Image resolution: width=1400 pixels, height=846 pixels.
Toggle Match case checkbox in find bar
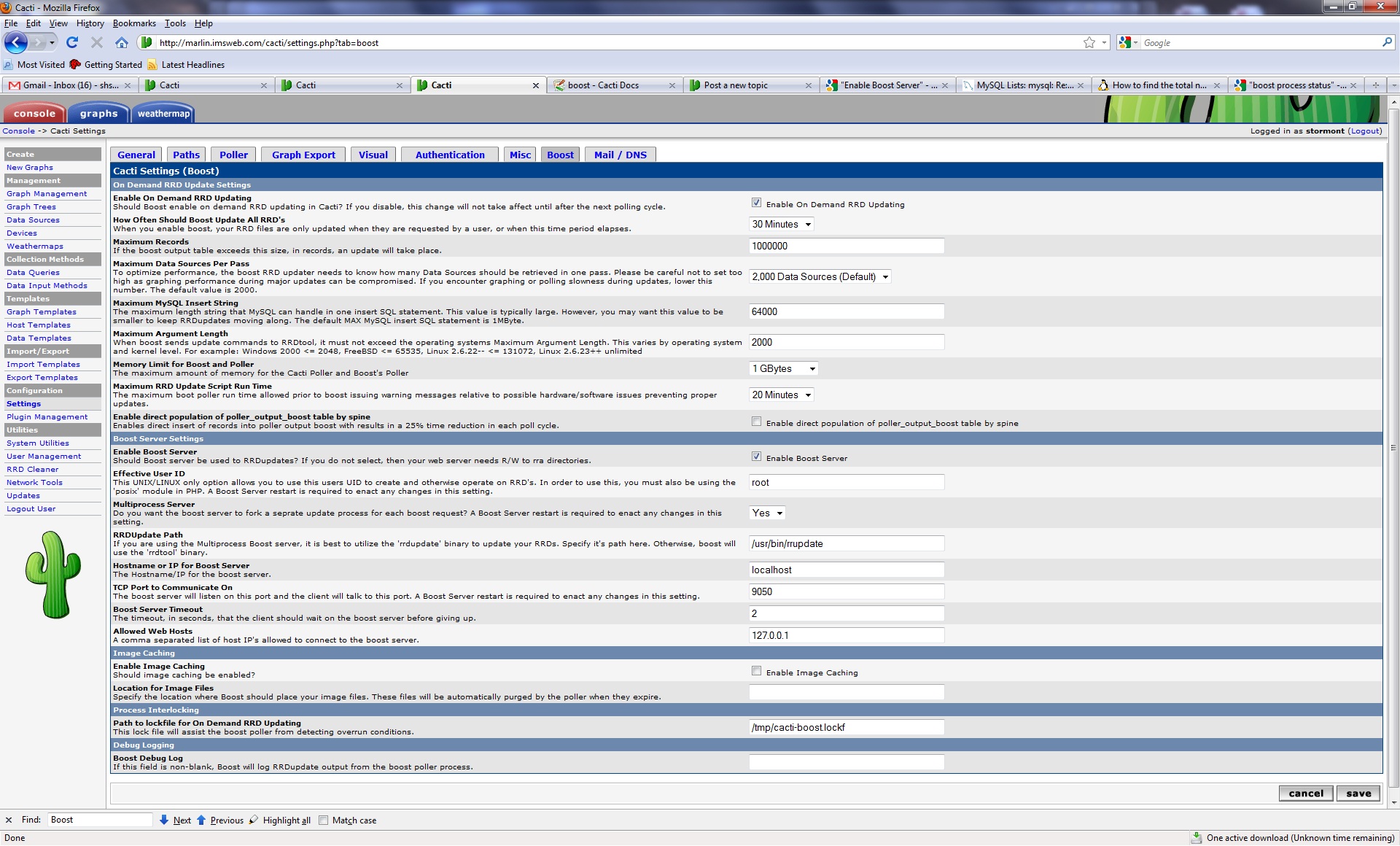[323, 820]
